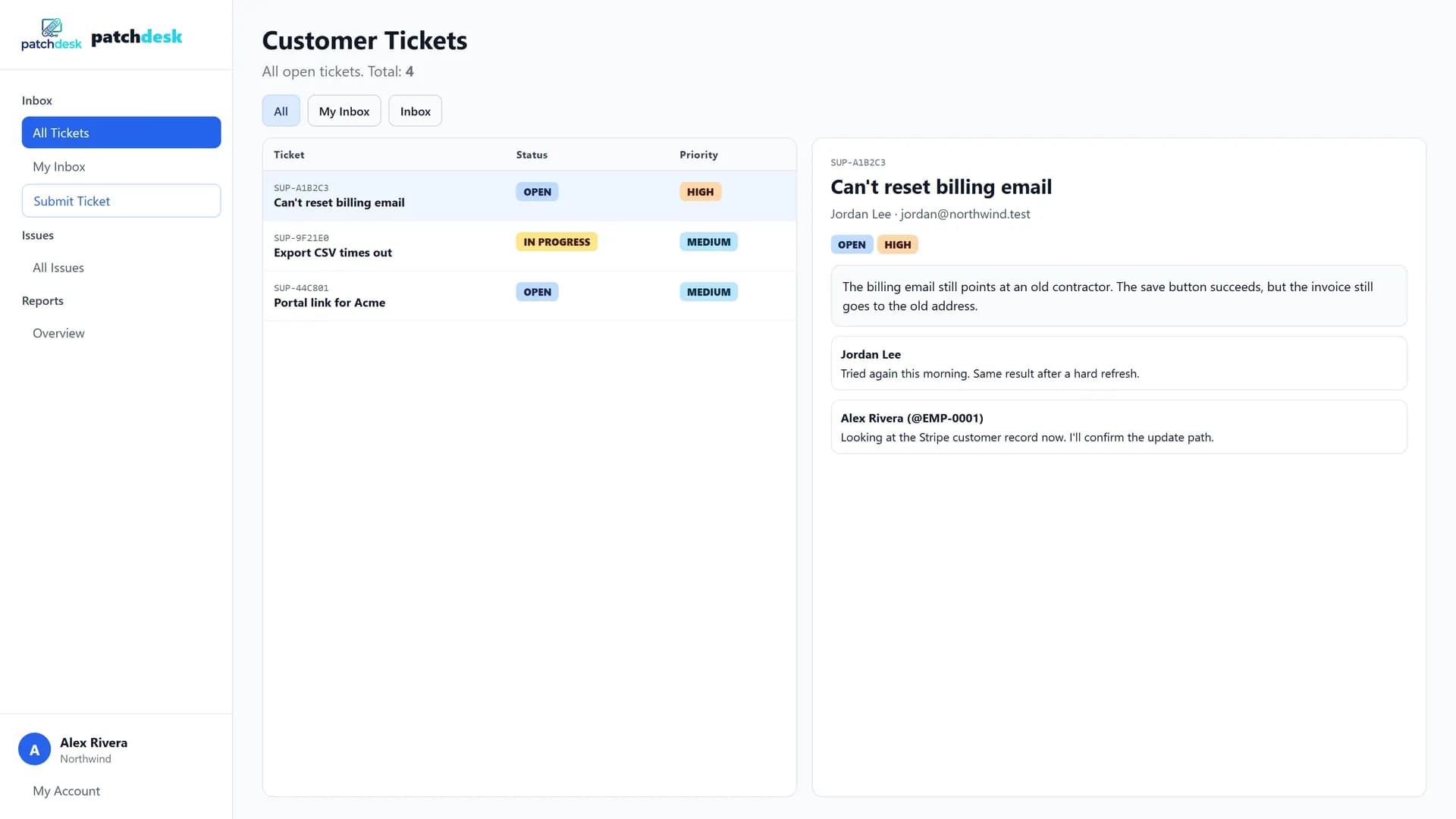Click Alex Rivera (@EMP-0001) comment

pos(1119,427)
